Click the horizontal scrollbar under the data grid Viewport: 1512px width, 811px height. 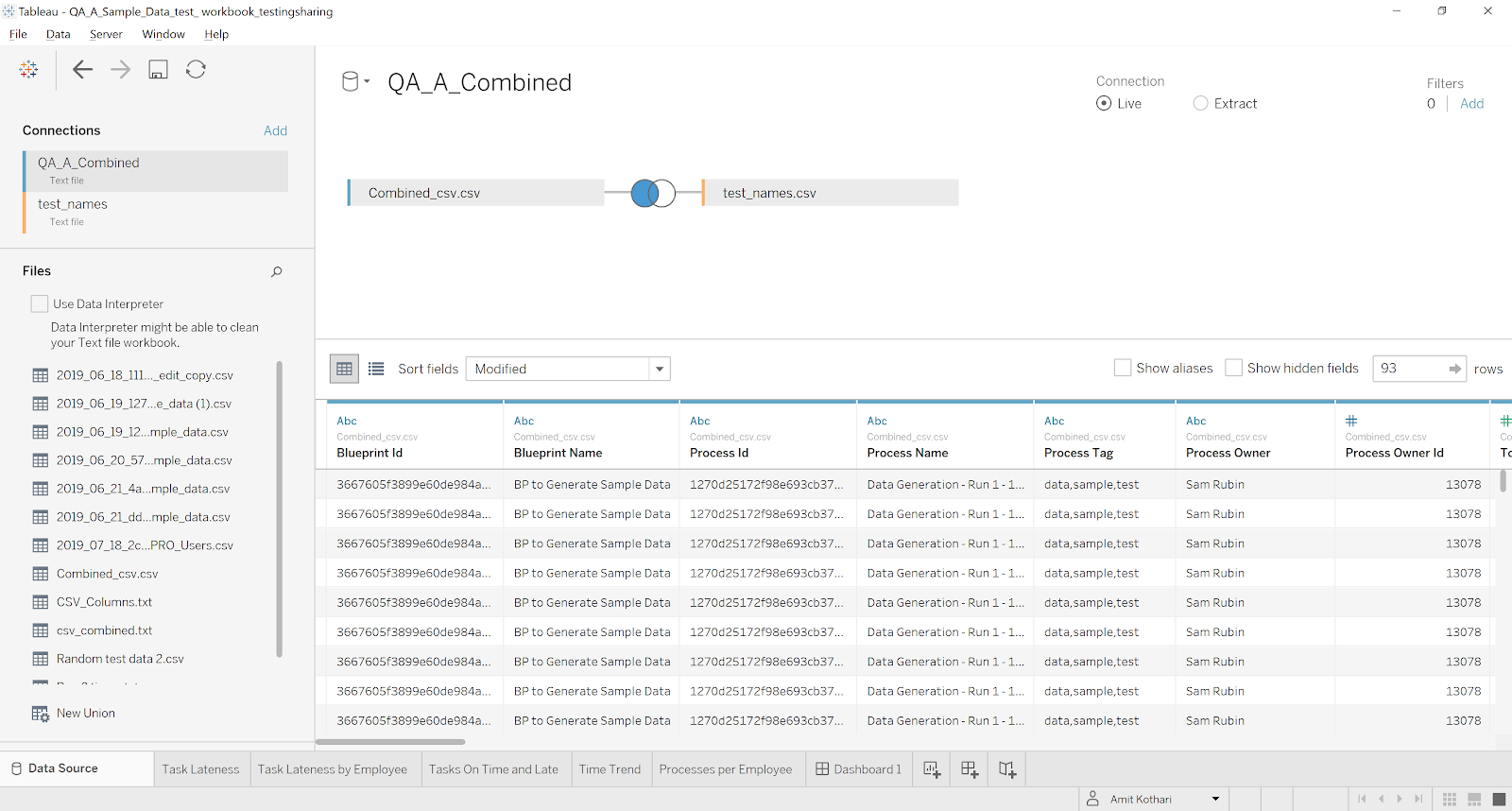(390, 742)
